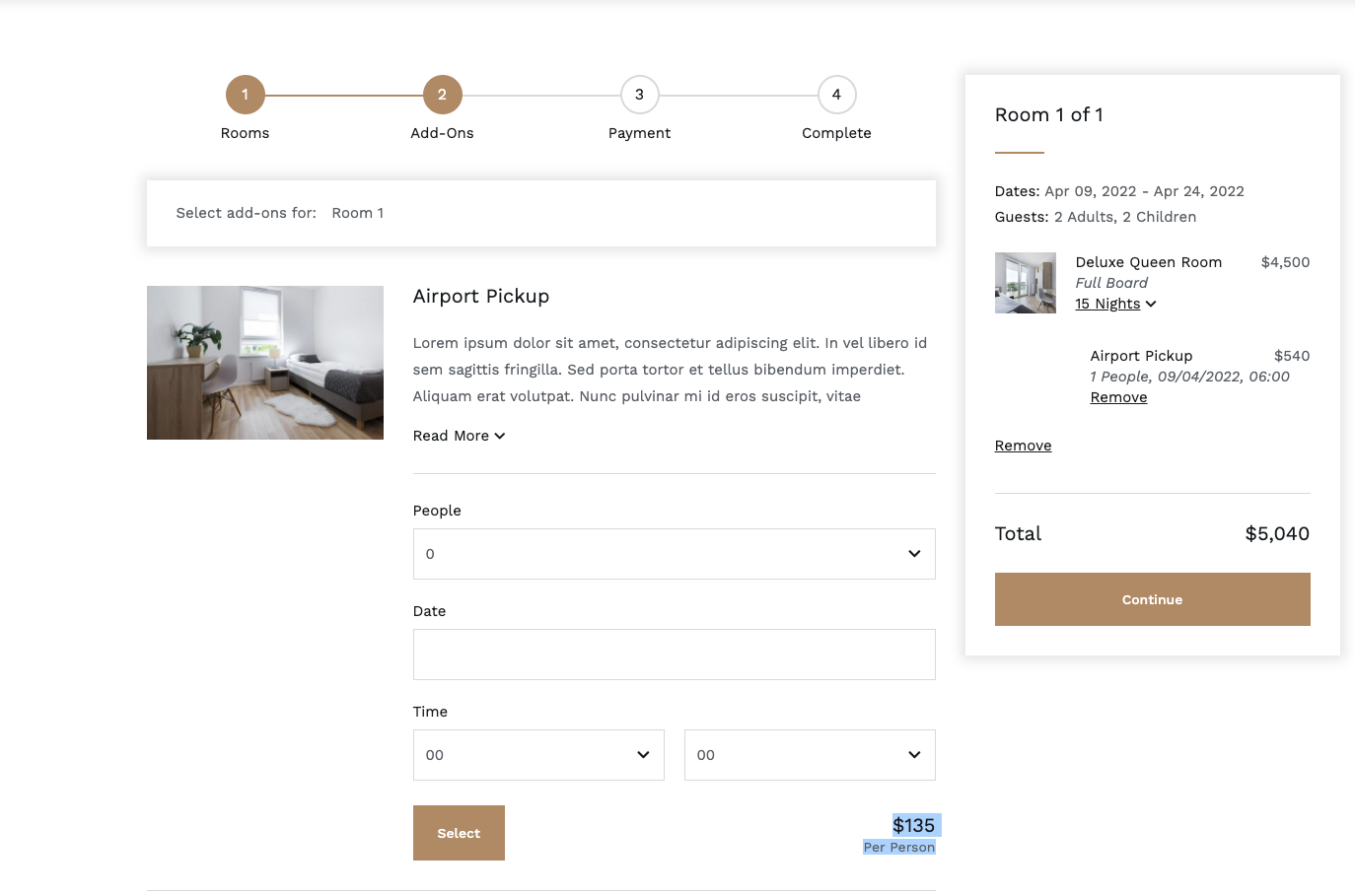This screenshot has width=1355, height=896.
Task: Click '1 People, 09/04/2022, 06:00' details
Action: 1189,377
